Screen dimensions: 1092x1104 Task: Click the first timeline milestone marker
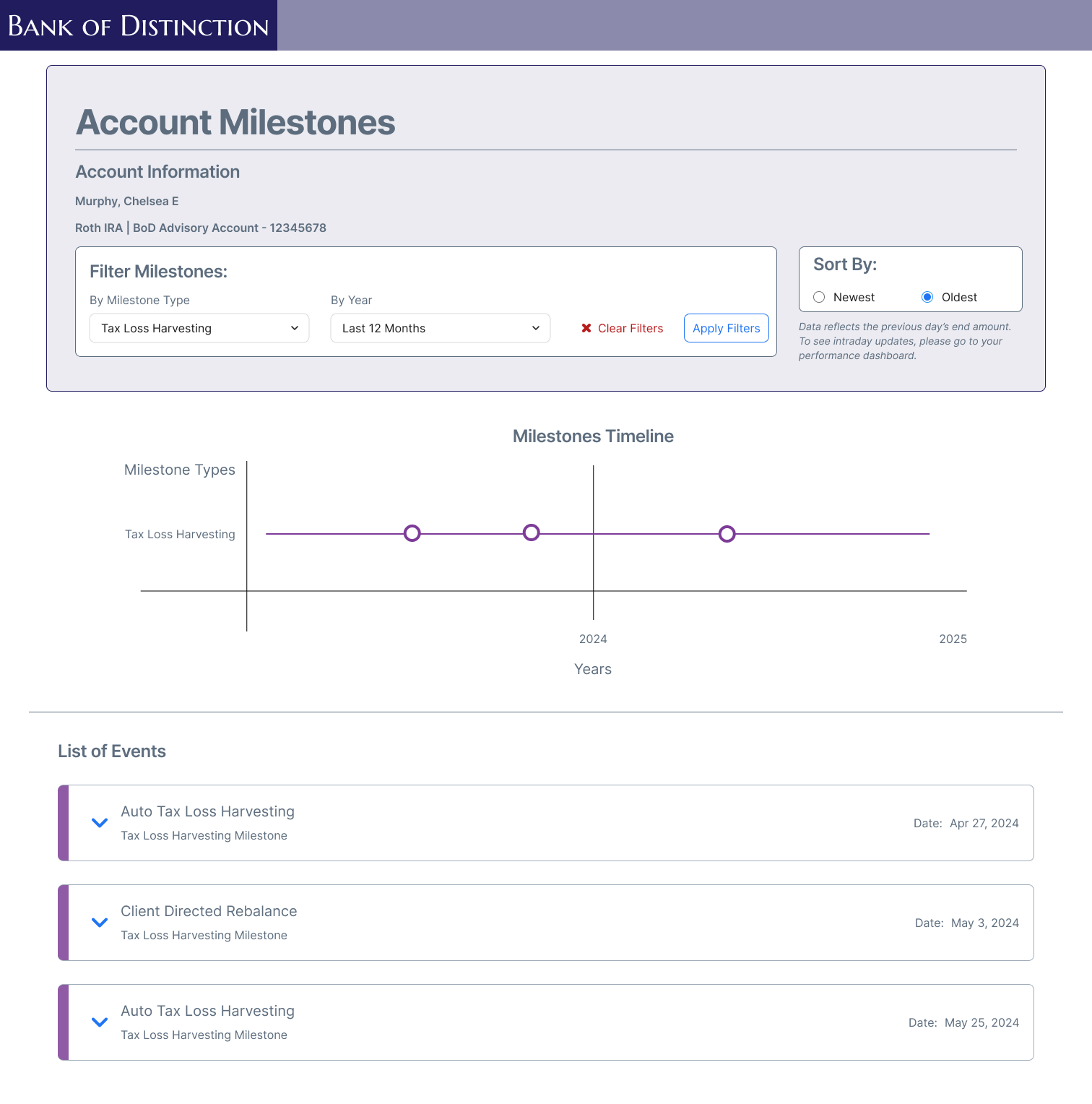point(412,533)
